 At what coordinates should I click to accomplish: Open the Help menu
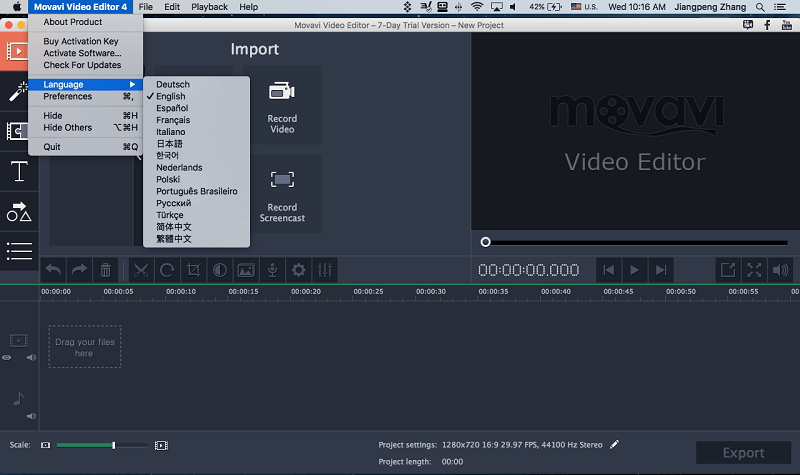pos(248,7)
